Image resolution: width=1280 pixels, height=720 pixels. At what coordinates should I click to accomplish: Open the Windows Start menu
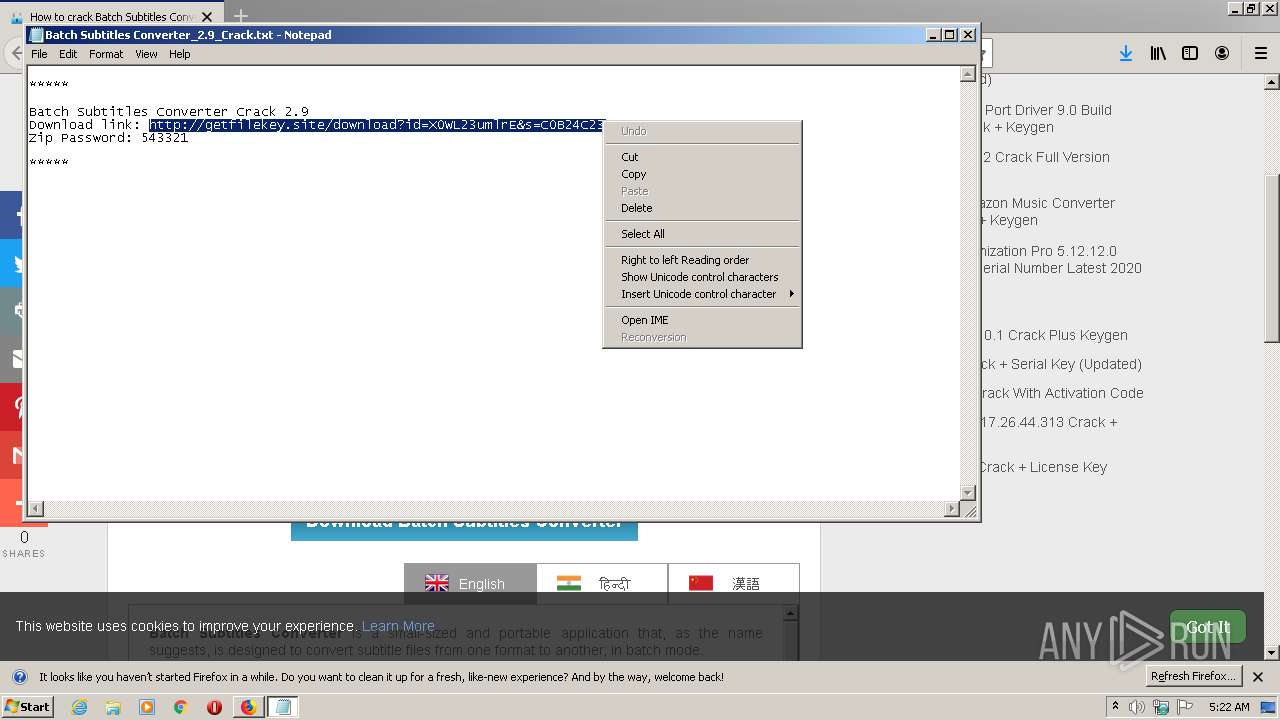pyautogui.click(x=28, y=707)
